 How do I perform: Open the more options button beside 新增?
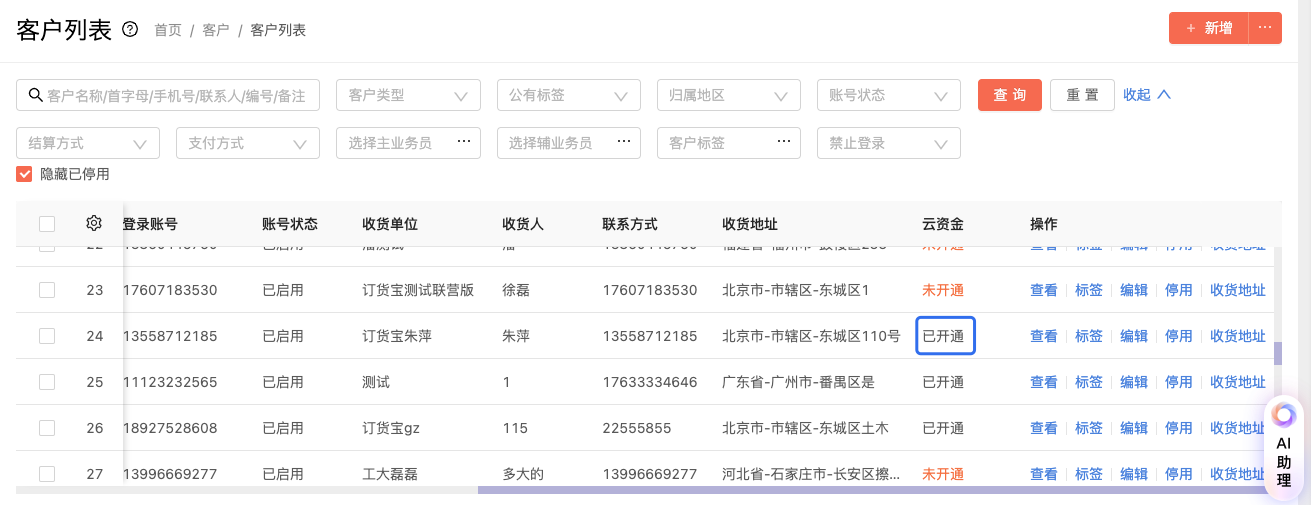tap(1265, 28)
